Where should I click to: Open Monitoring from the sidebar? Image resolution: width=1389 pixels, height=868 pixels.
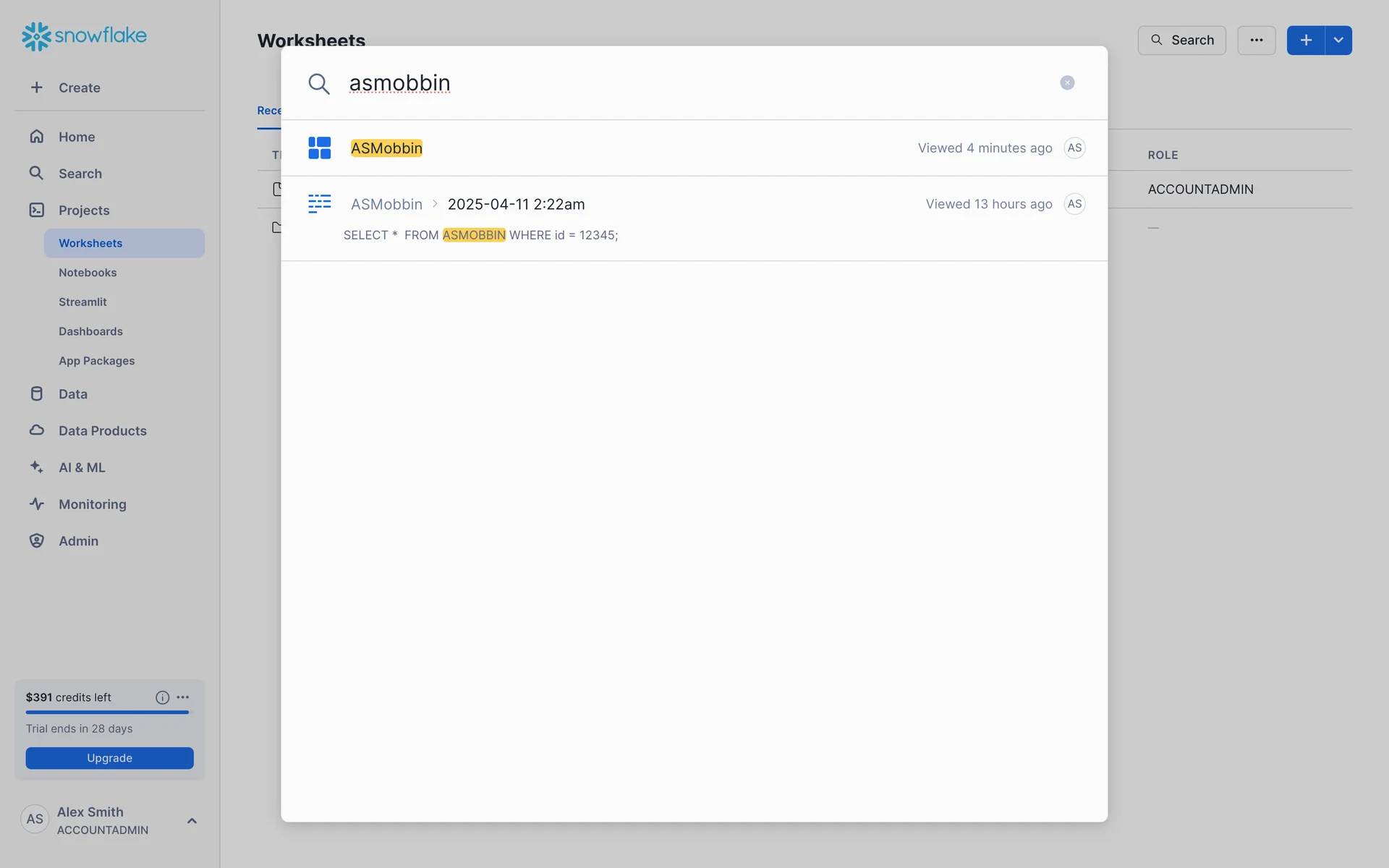point(92,504)
